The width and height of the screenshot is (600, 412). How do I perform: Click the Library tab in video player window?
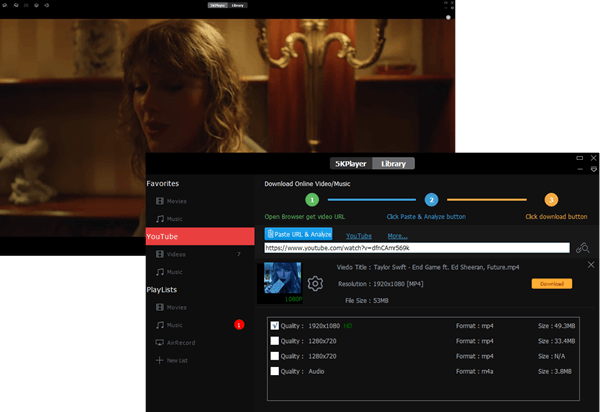[238, 5]
